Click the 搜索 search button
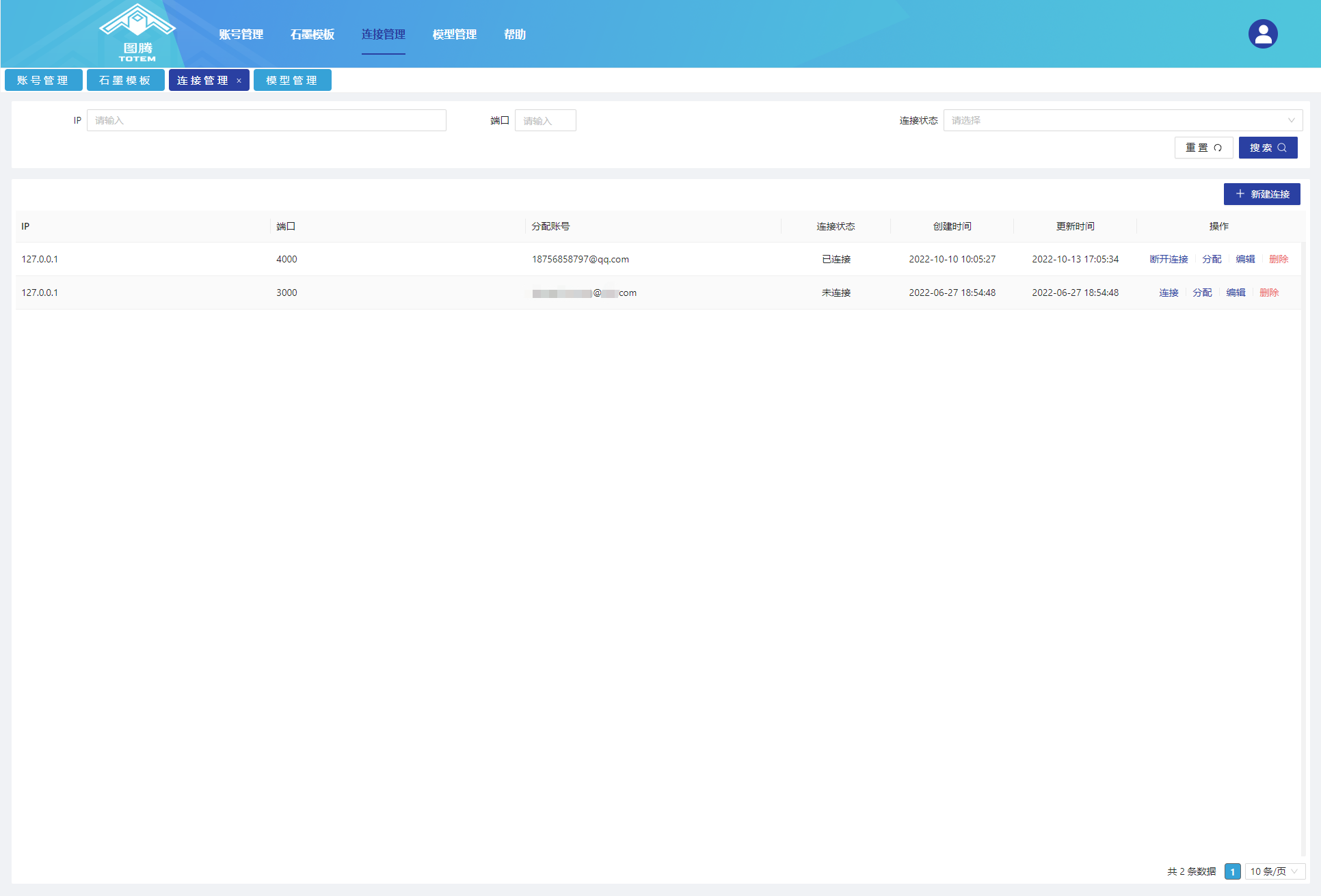1321x896 pixels. pyautogui.click(x=1268, y=148)
